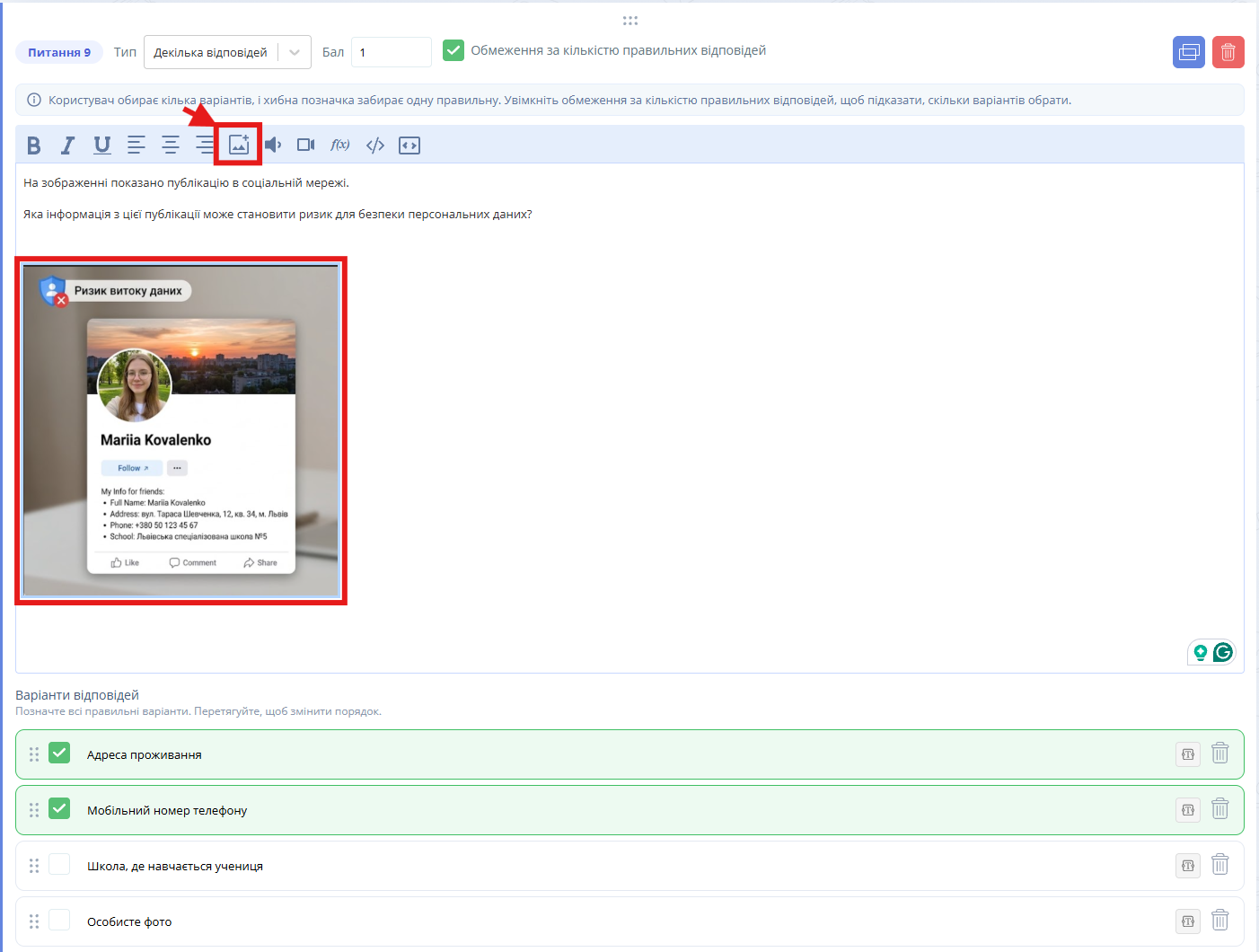Toggle bold formatting in editor toolbar
The image size is (1259, 952).
click(34, 145)
